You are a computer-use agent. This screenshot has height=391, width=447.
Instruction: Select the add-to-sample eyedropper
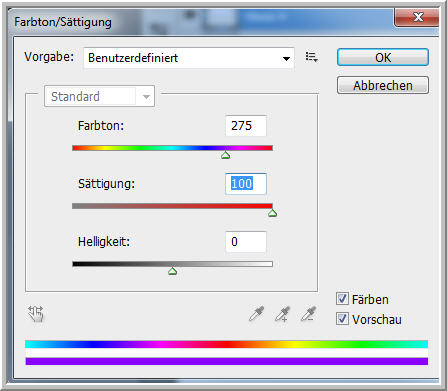pyautogui.click(x=282, y=314)
